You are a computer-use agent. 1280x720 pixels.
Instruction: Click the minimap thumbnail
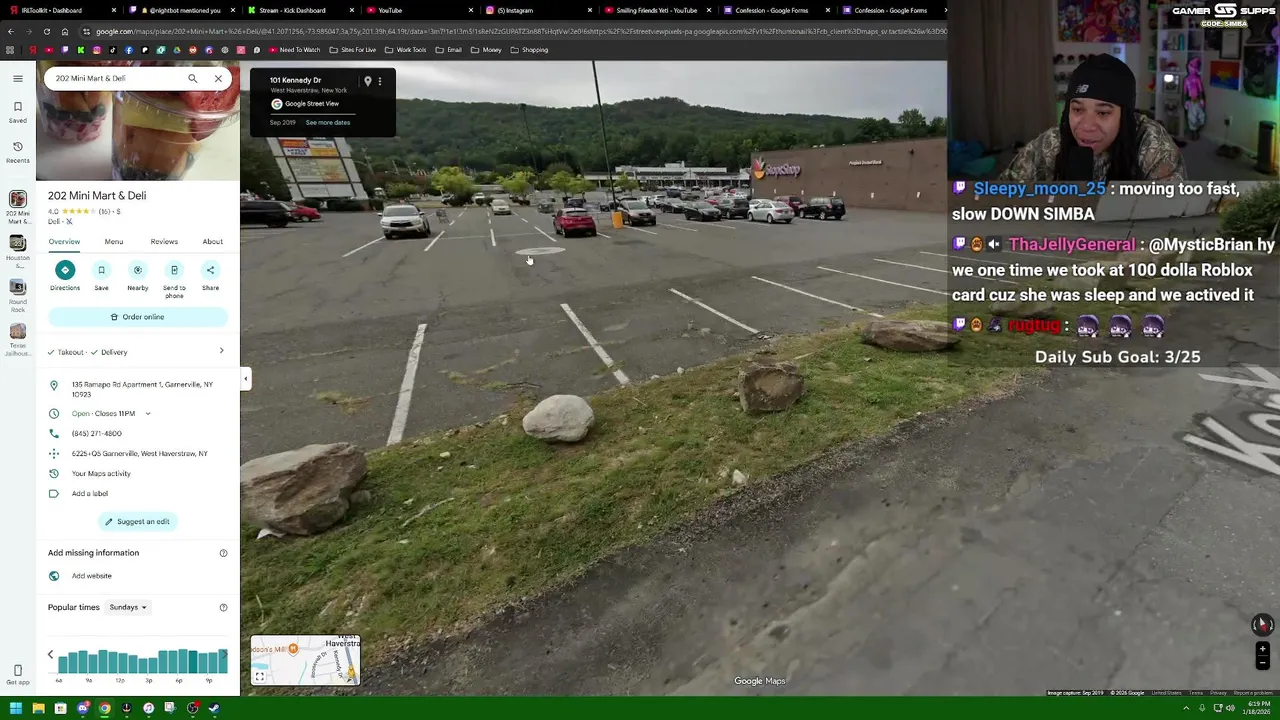(x=305, y=659)
